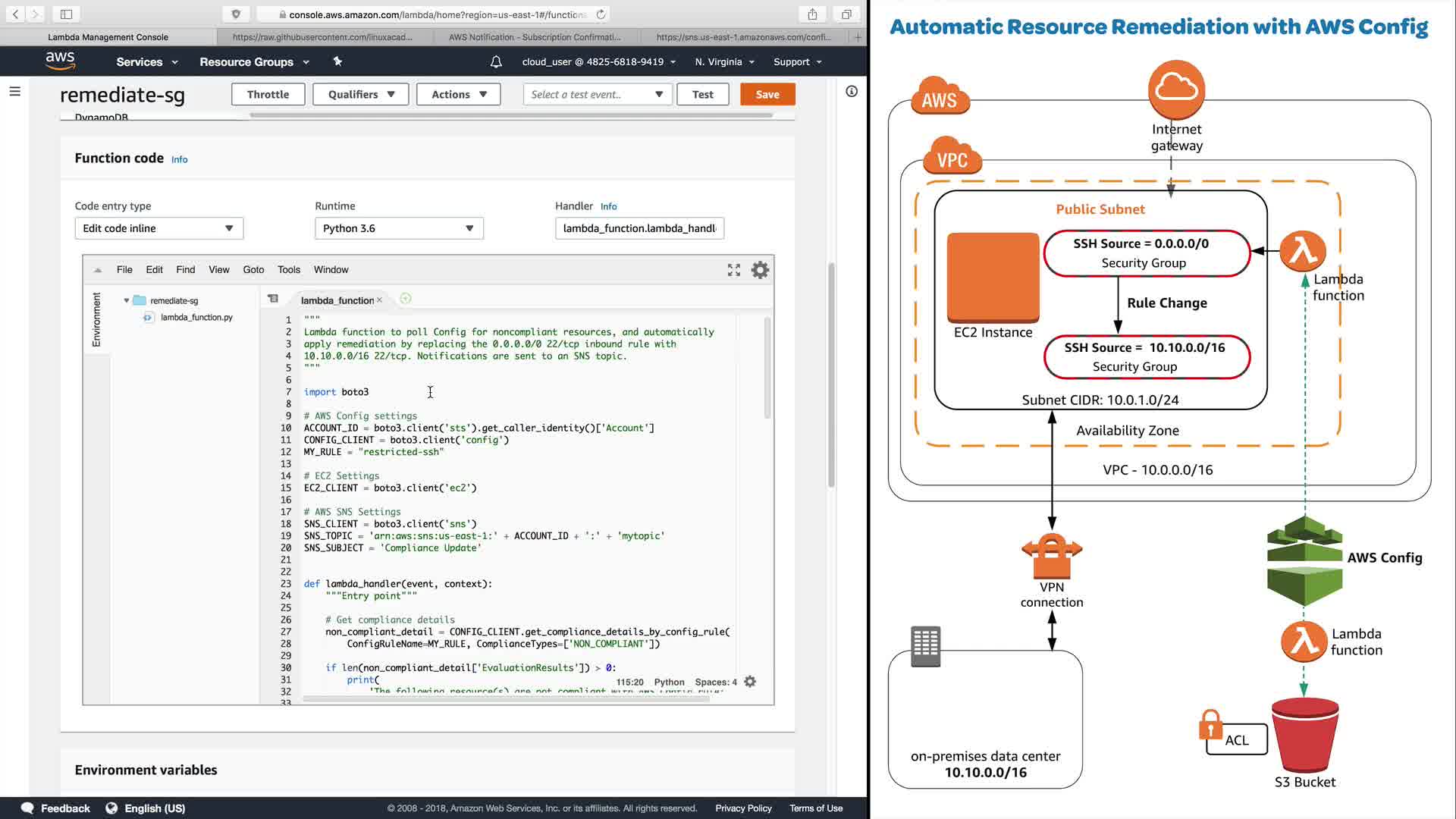The image size is (1456, 819).
Task: Switch to AWS Notification Subscription tab
Action: coord(534,36)
